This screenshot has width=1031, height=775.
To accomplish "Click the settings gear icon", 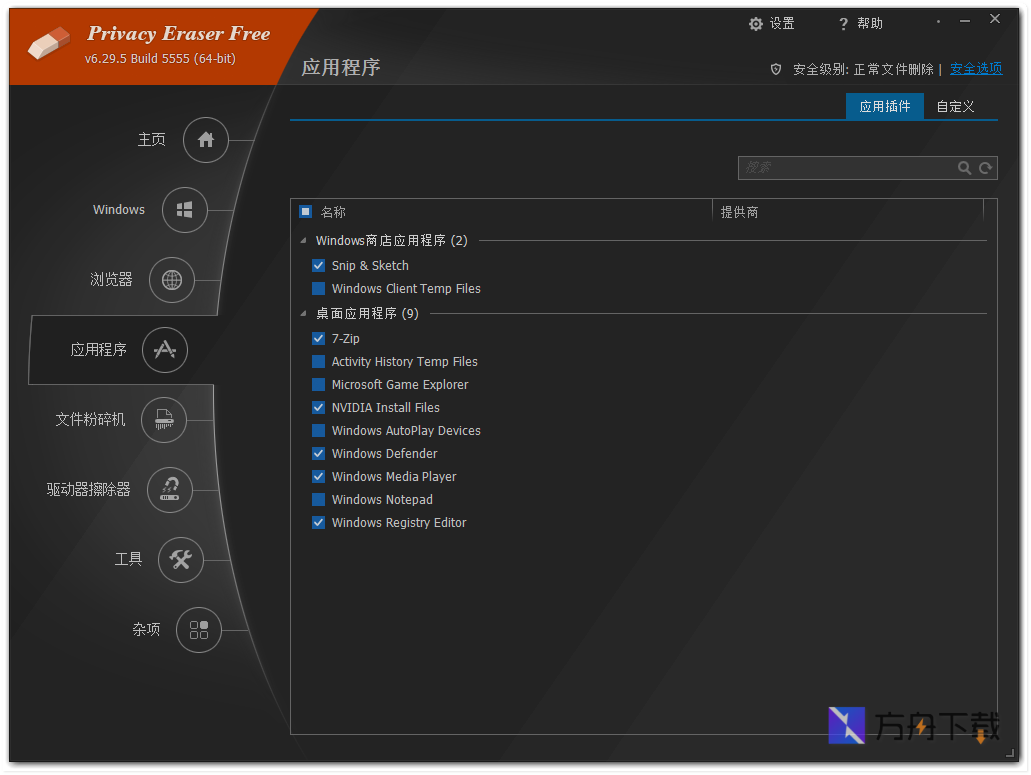I will [x=755, y=24].
